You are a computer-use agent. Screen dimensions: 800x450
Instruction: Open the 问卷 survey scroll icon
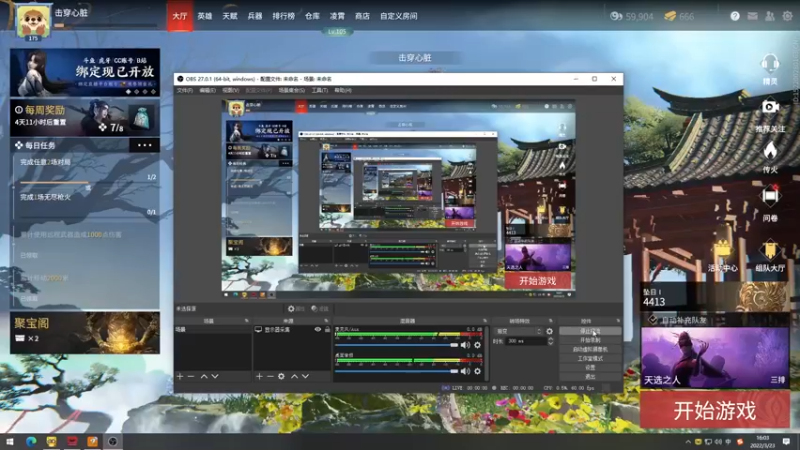(x=770, y=196)
